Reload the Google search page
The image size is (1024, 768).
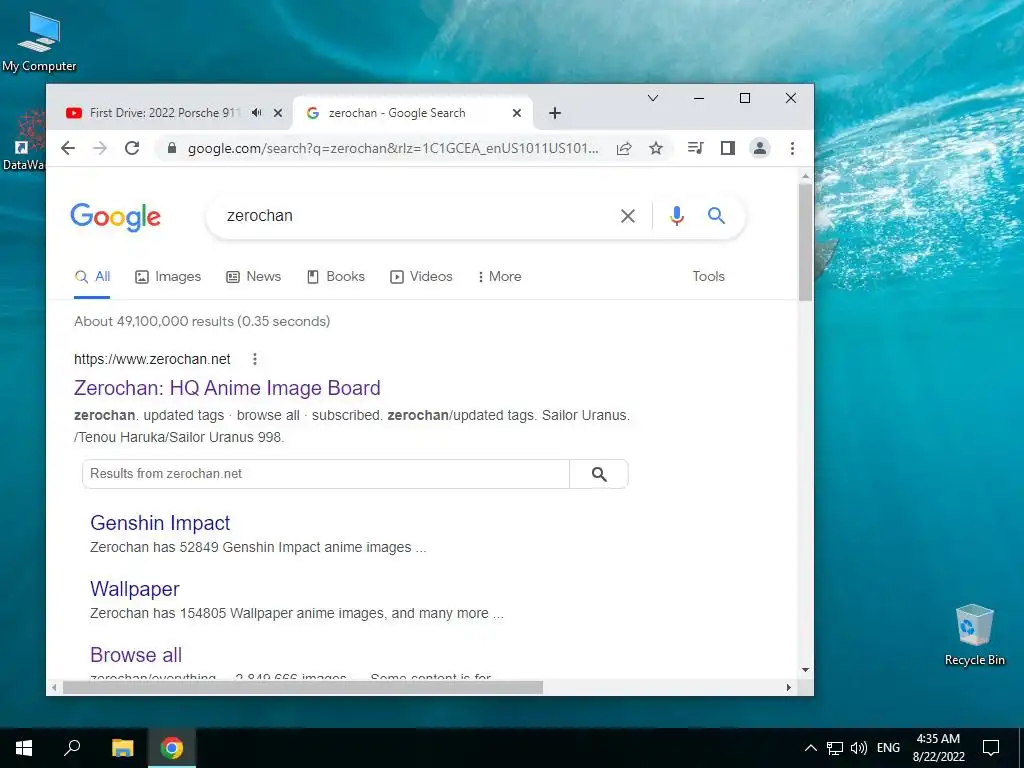132,148
